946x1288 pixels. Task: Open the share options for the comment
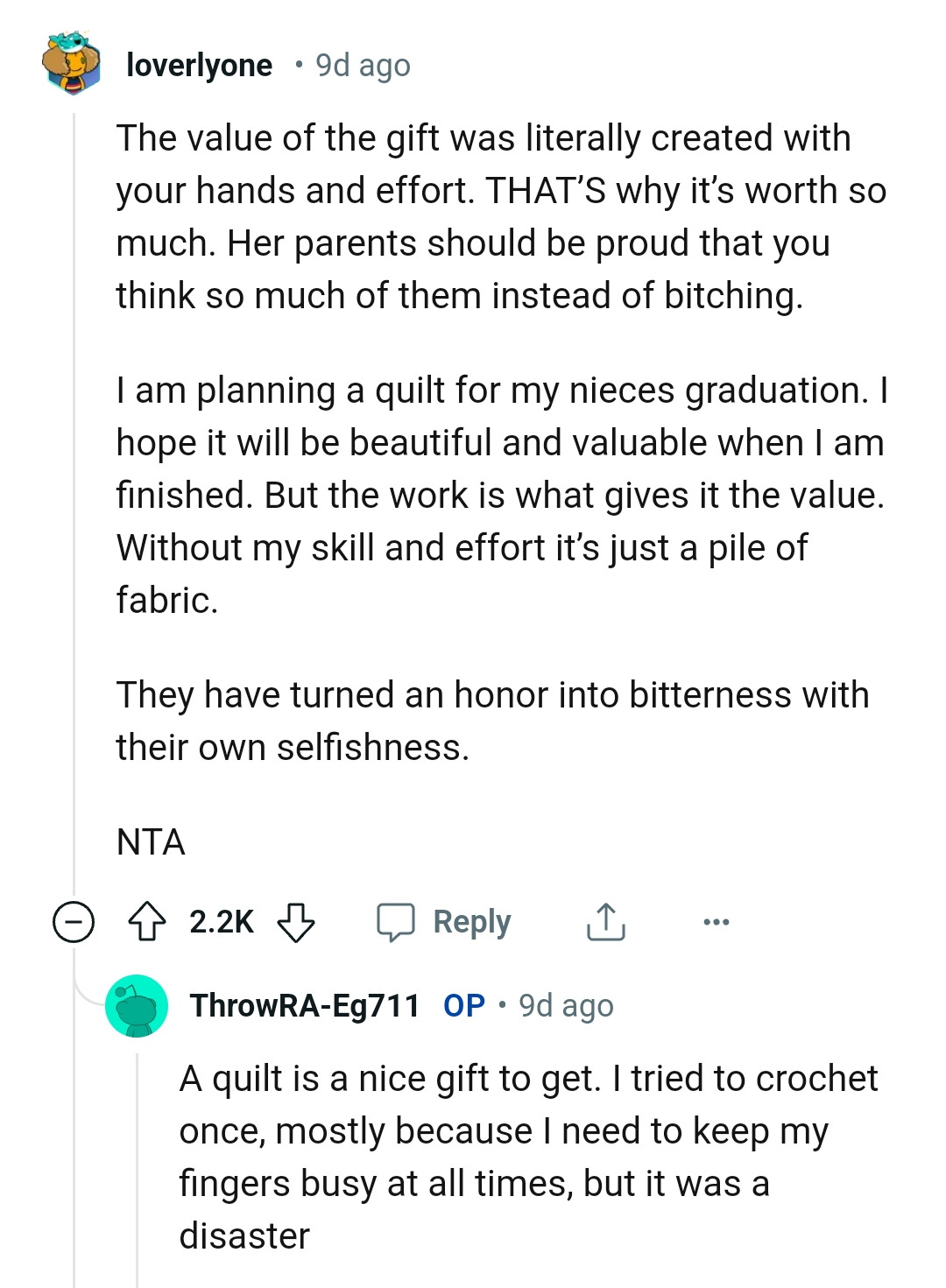coord(606,921)
